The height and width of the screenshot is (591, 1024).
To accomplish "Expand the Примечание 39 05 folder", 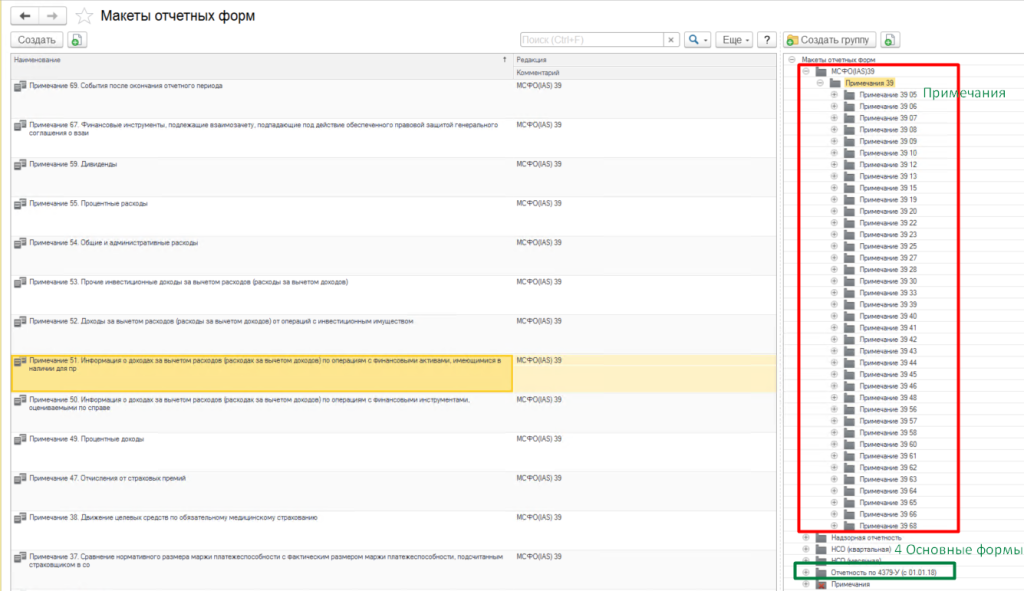I will [x=834, y=95].
